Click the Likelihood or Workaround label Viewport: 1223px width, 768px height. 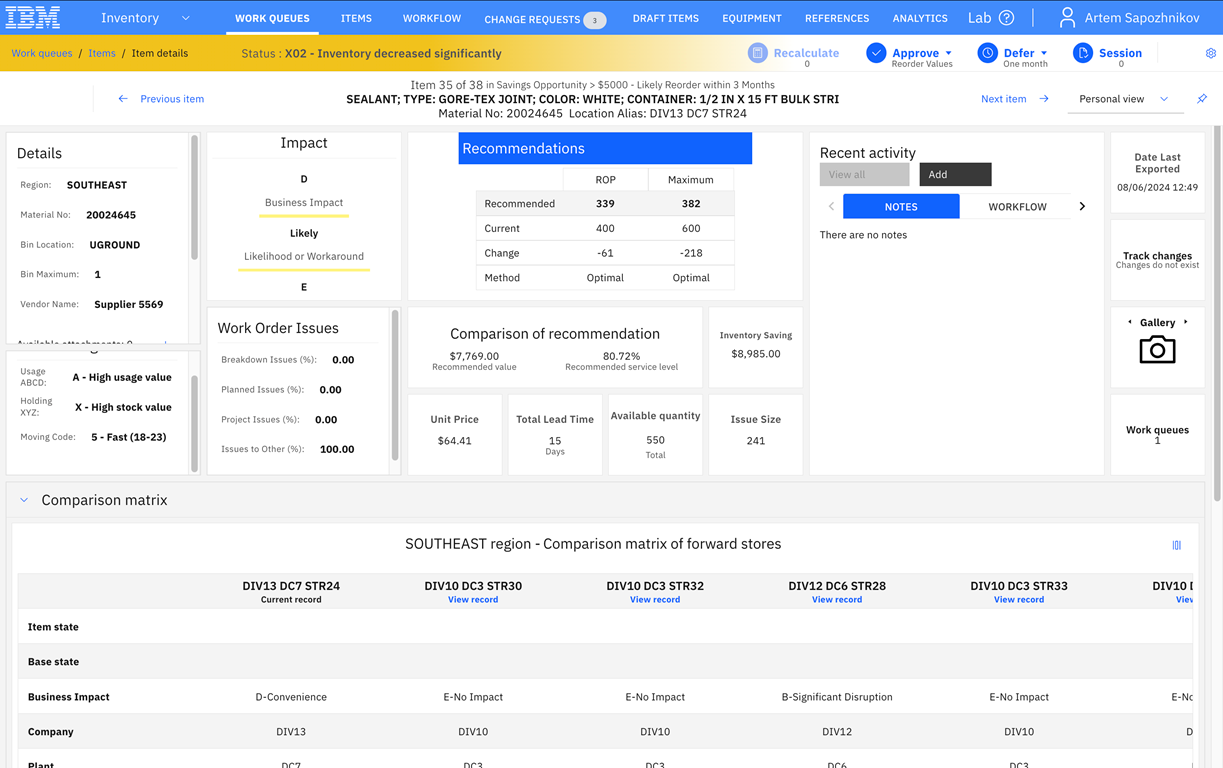tap(304, 256)
